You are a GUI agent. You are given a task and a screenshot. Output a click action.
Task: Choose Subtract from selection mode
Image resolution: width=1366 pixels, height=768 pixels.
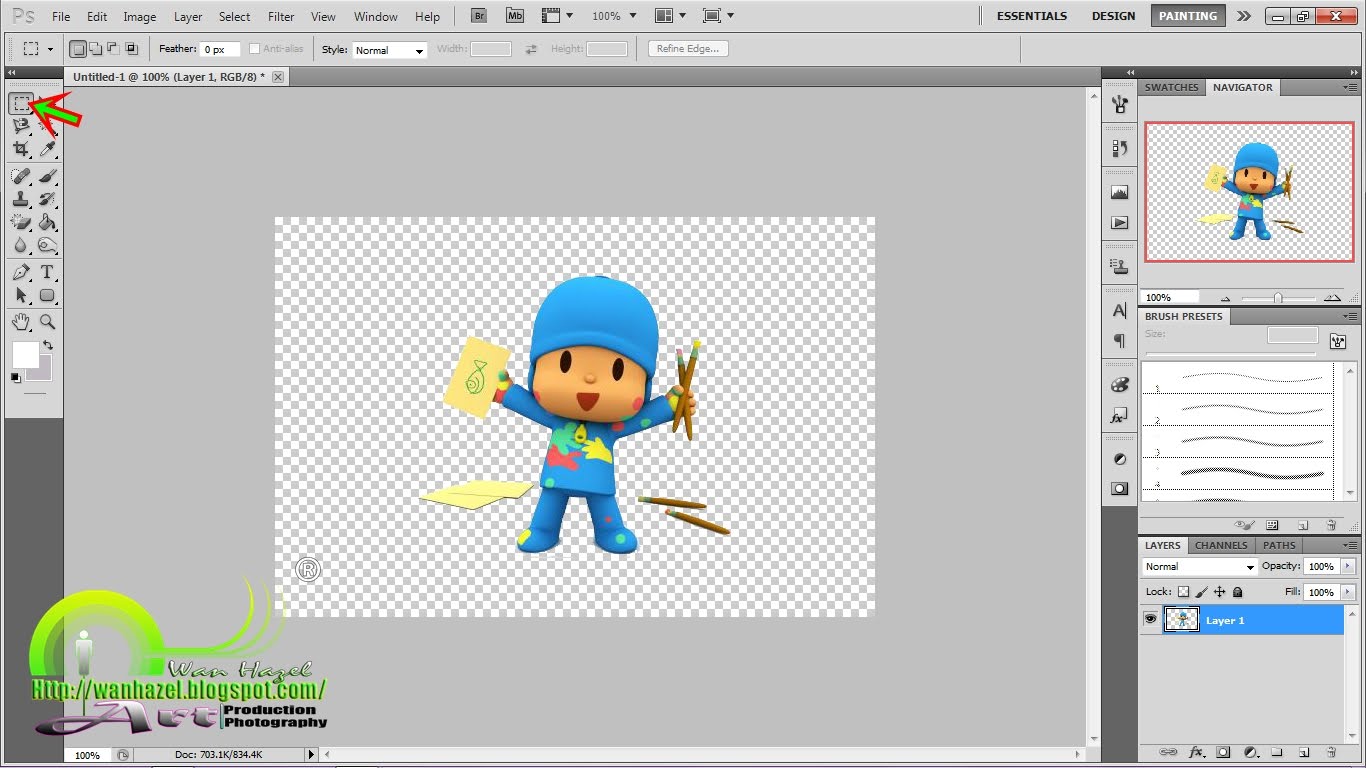[x=113, y=48]
